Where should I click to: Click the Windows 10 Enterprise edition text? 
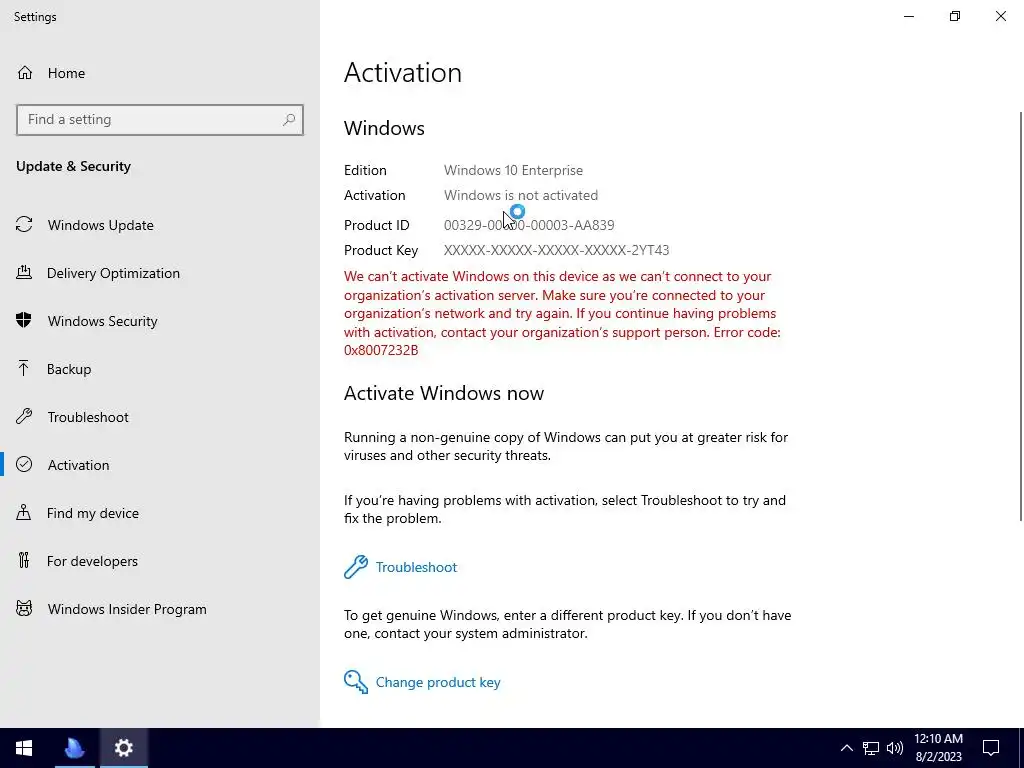pos(513,170)
